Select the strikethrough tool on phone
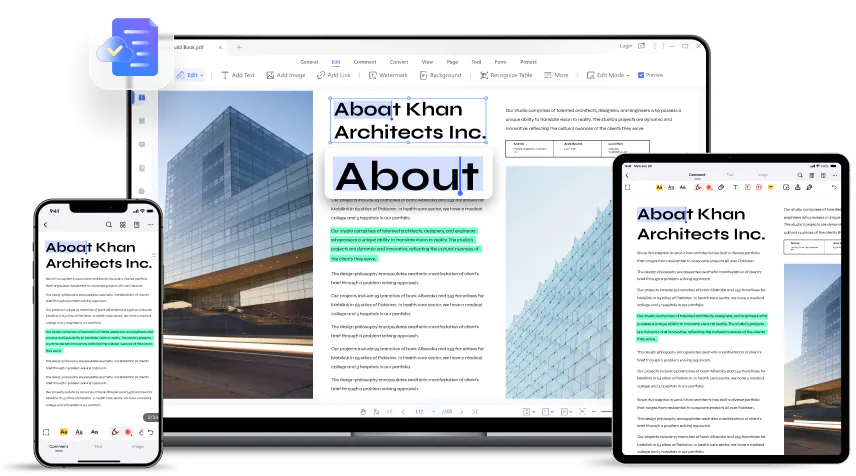The height and width of the screenshot is (476, 856). click(x=94, y=432)
